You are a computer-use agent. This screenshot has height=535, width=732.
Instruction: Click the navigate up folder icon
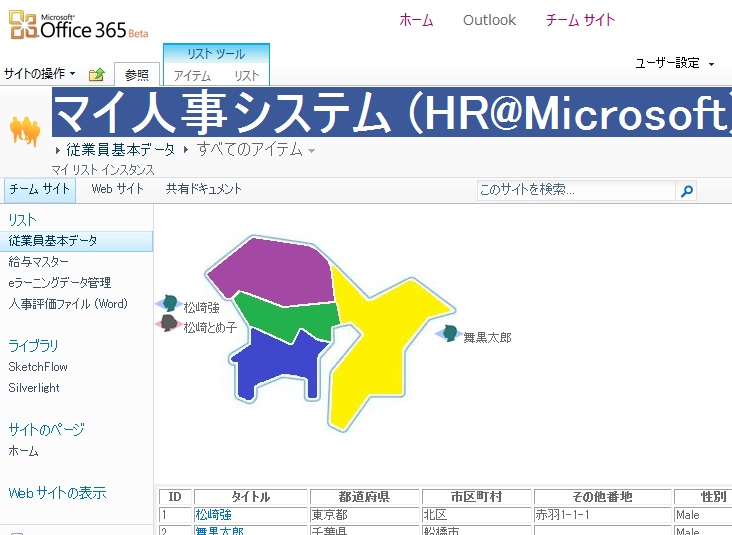(x=97, y=74)
